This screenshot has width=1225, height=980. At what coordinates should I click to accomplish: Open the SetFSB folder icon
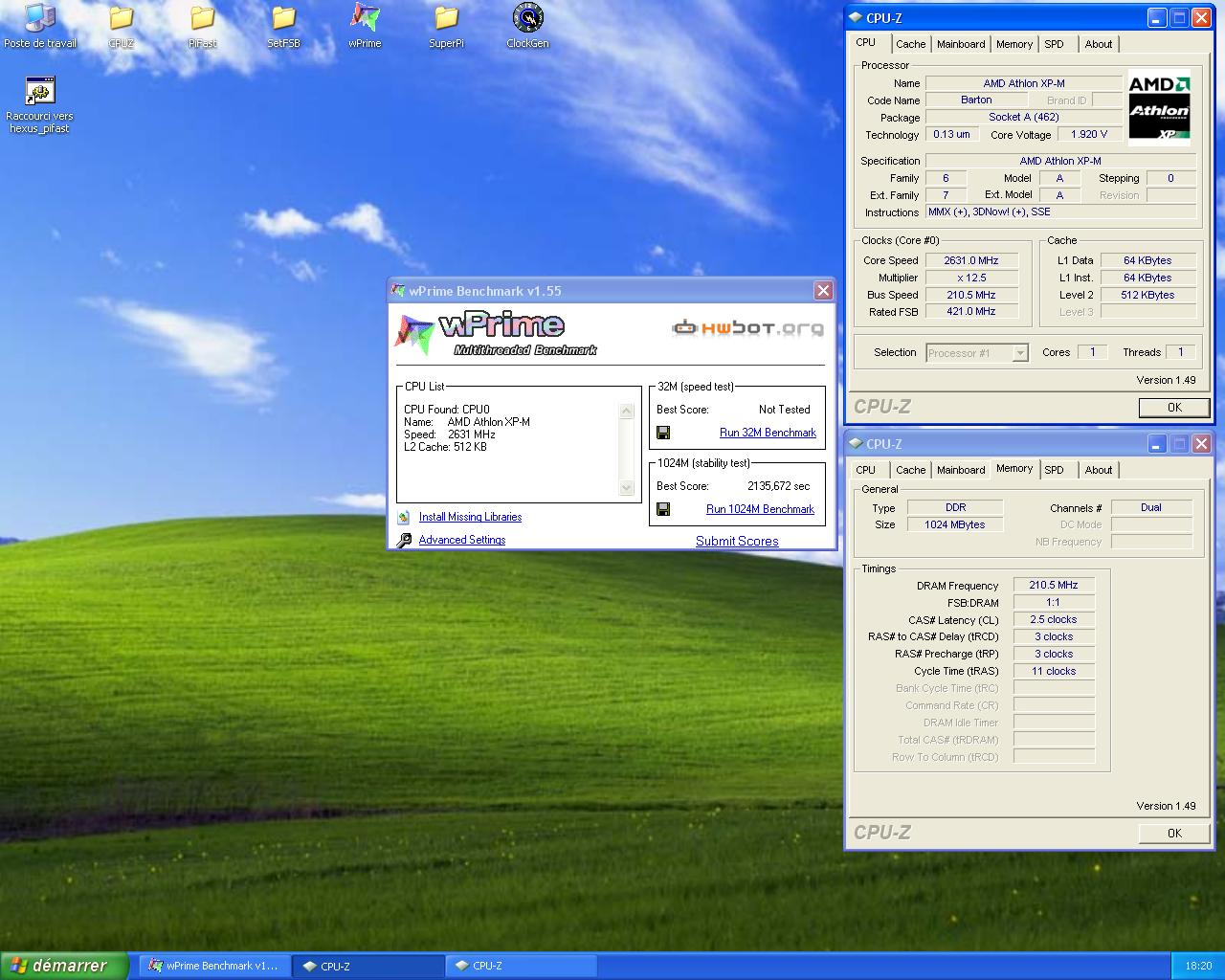284,26
